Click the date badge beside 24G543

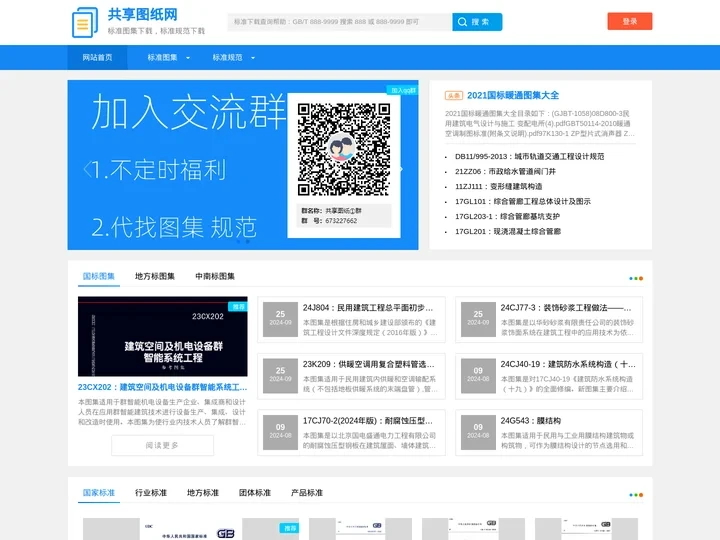(478, 432)
